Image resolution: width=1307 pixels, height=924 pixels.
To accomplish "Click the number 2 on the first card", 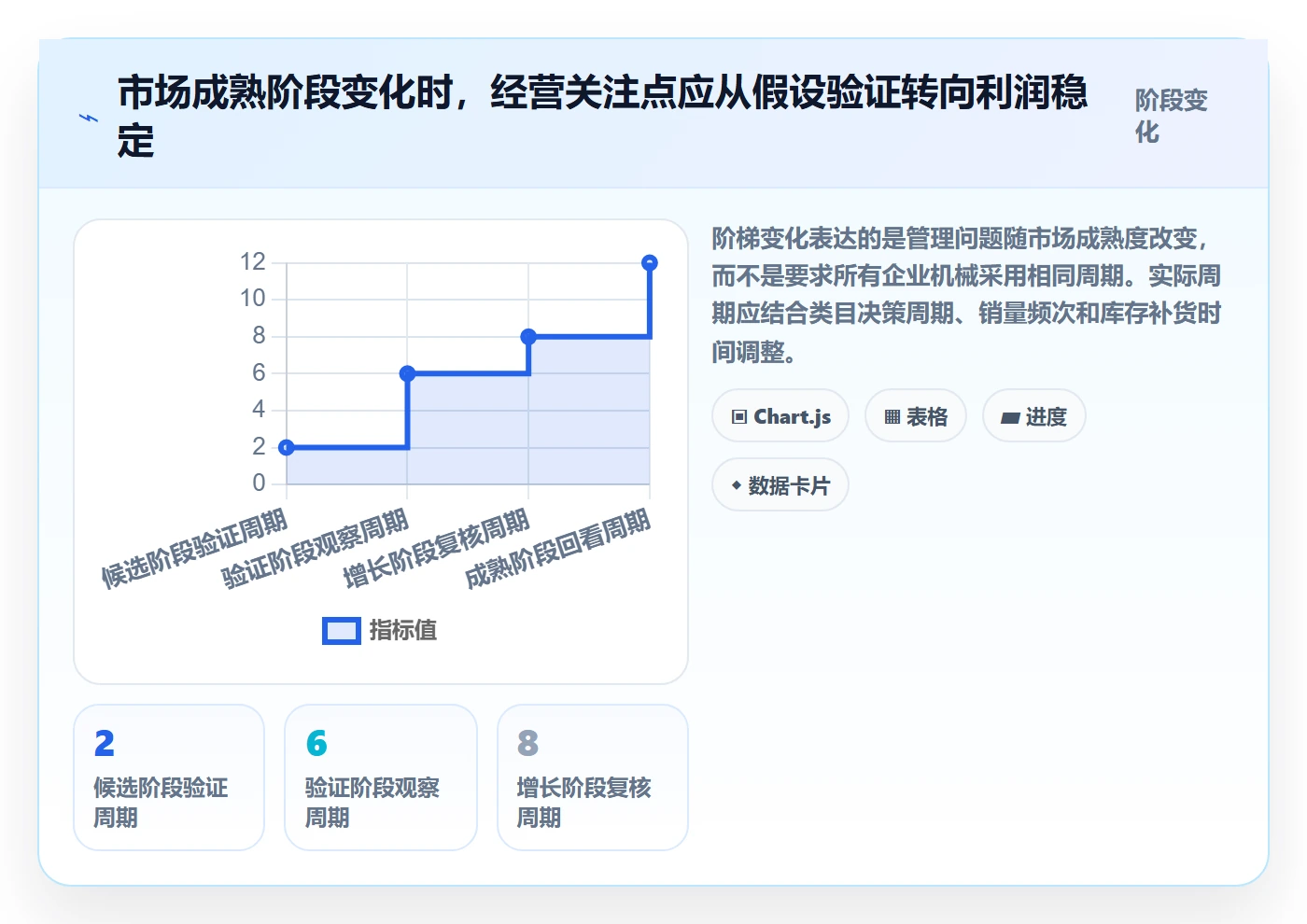I will click(105, 743).
